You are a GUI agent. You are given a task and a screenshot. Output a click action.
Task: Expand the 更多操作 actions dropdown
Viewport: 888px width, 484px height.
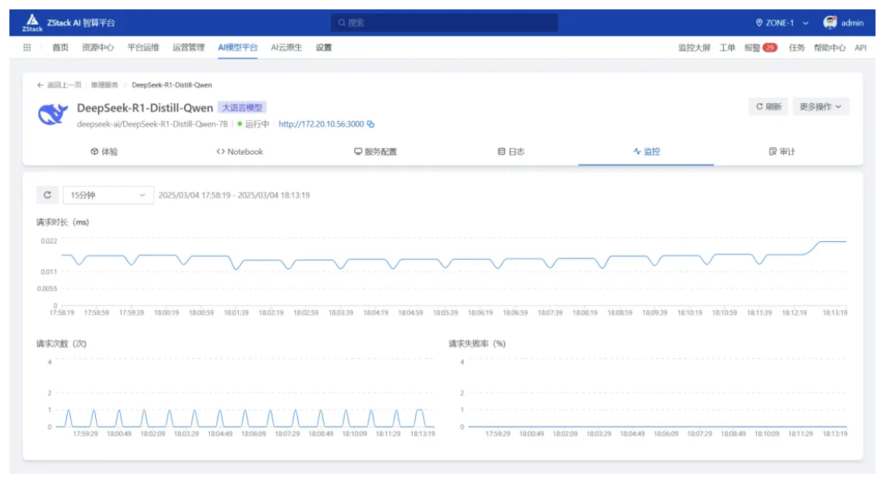(820, 106)
